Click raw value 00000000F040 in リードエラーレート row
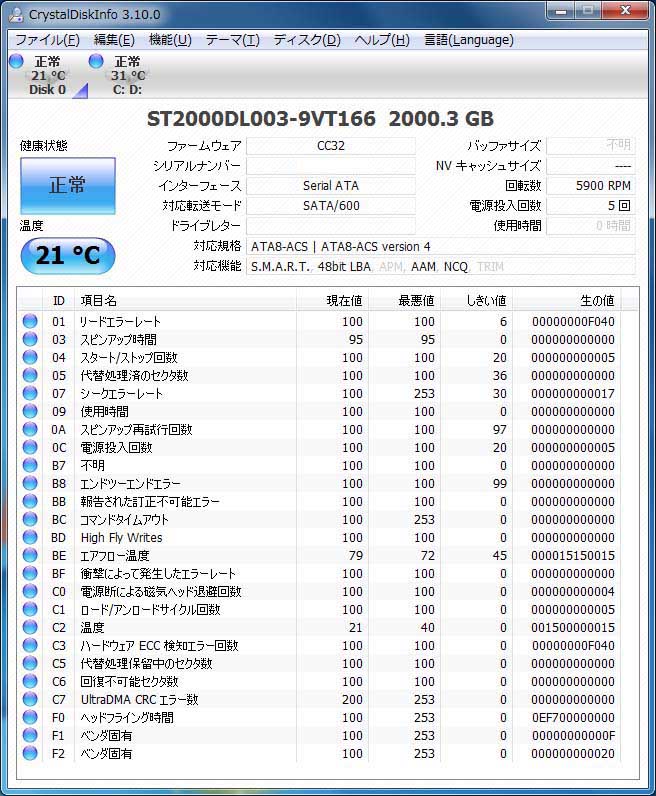656x796 pixels. point(573,321)
